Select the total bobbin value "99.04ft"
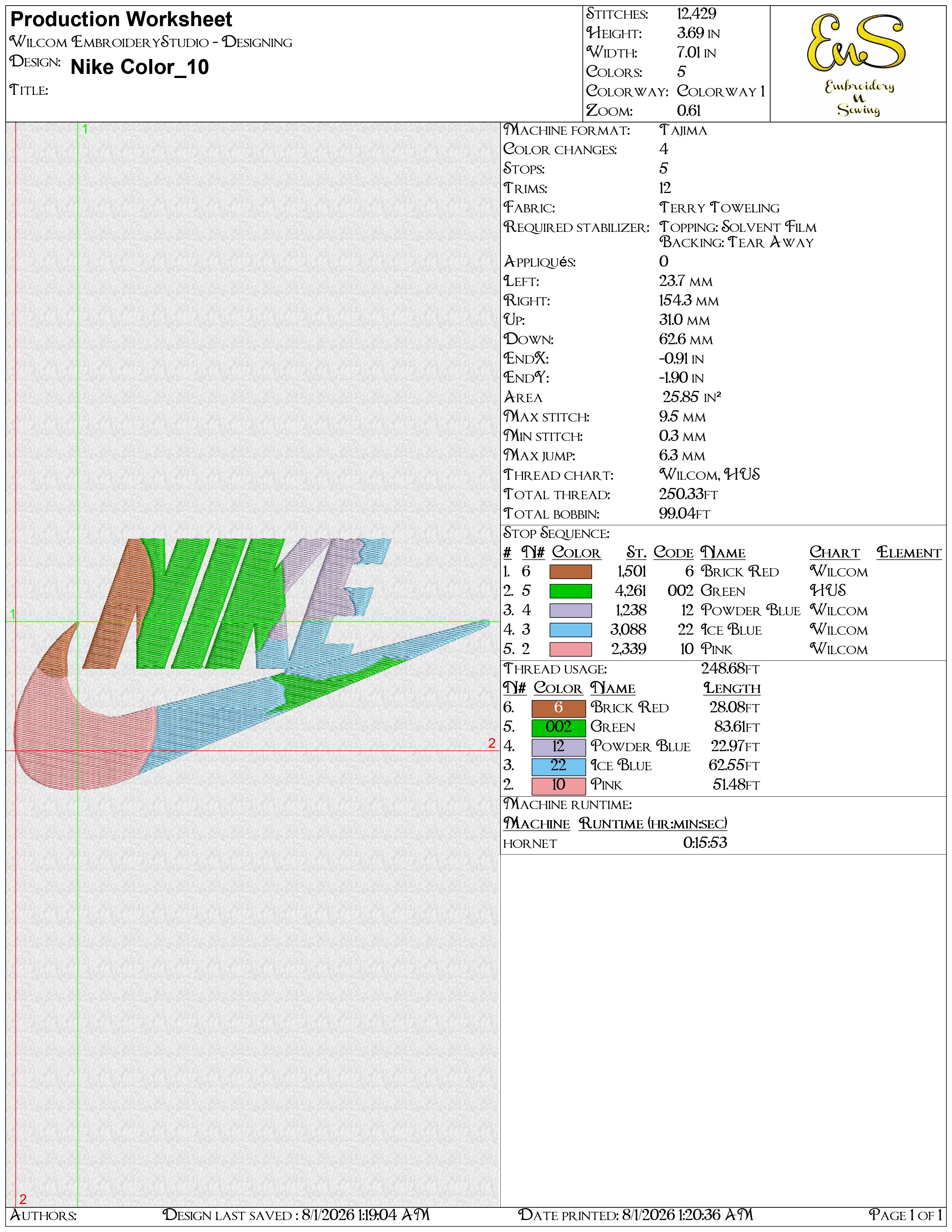Screen dimensions: 952x1232 pyautogui.click(x=685, y=514)
